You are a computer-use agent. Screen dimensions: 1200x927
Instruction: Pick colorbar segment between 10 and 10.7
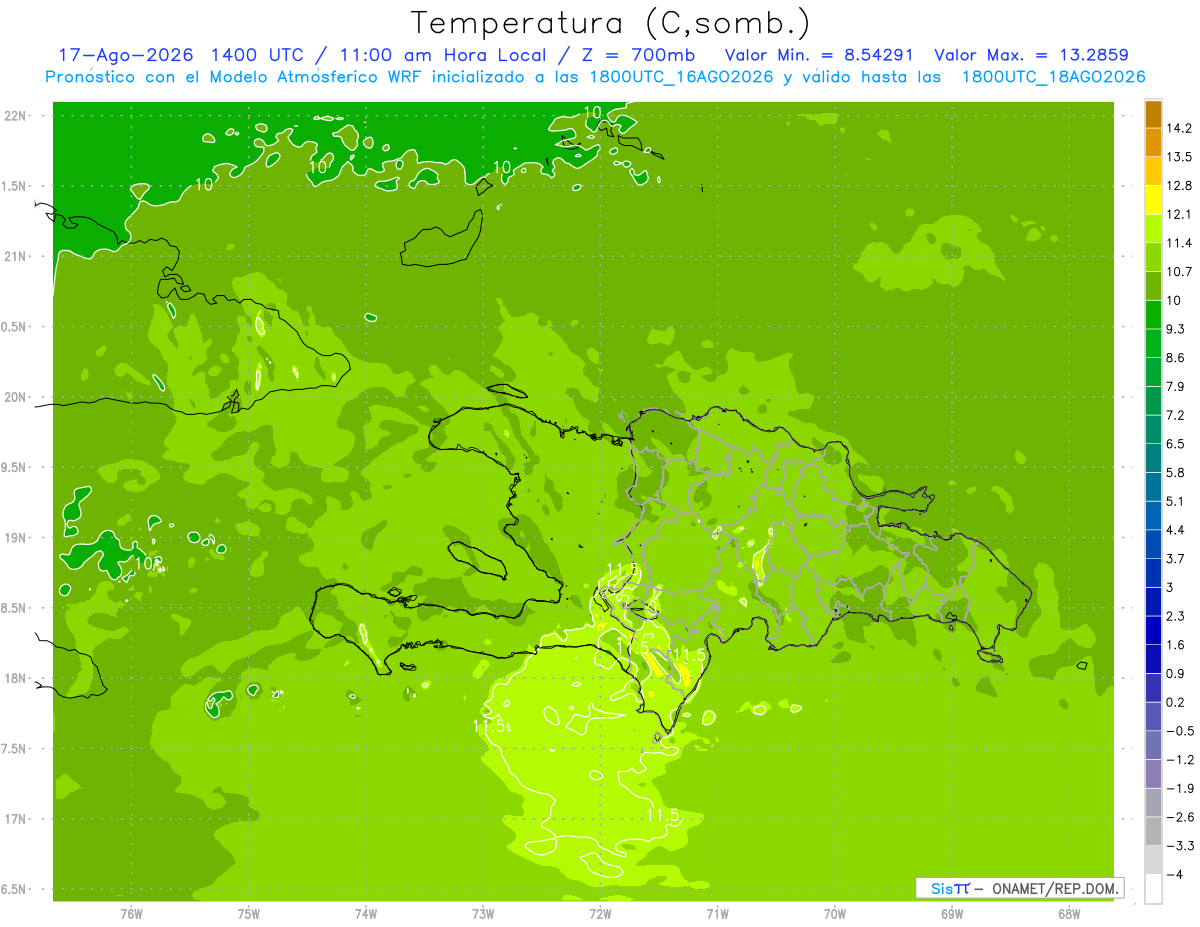1153,286
